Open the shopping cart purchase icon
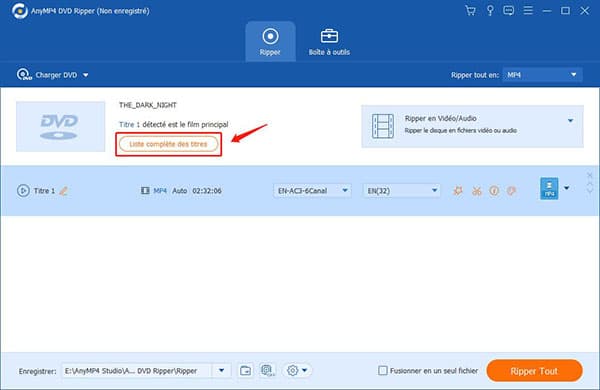This screenshot has height=390, width=600. [470, 11]
